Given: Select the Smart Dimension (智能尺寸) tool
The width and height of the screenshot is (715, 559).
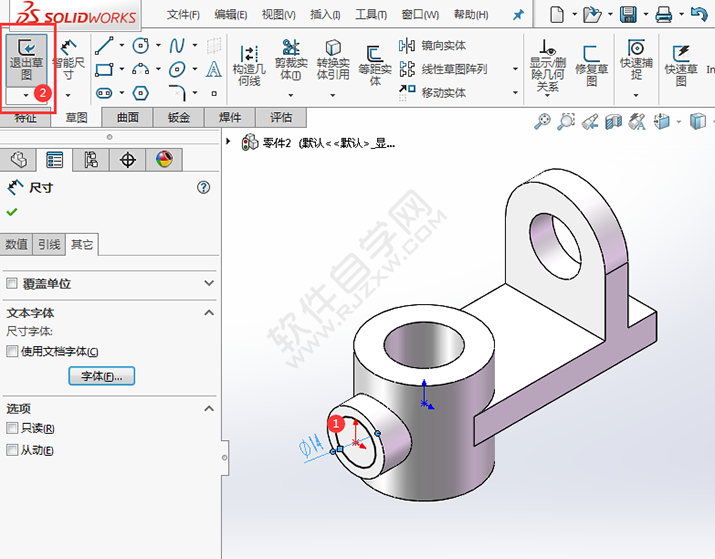Looking at the screenshot, I should click(68, 61).
